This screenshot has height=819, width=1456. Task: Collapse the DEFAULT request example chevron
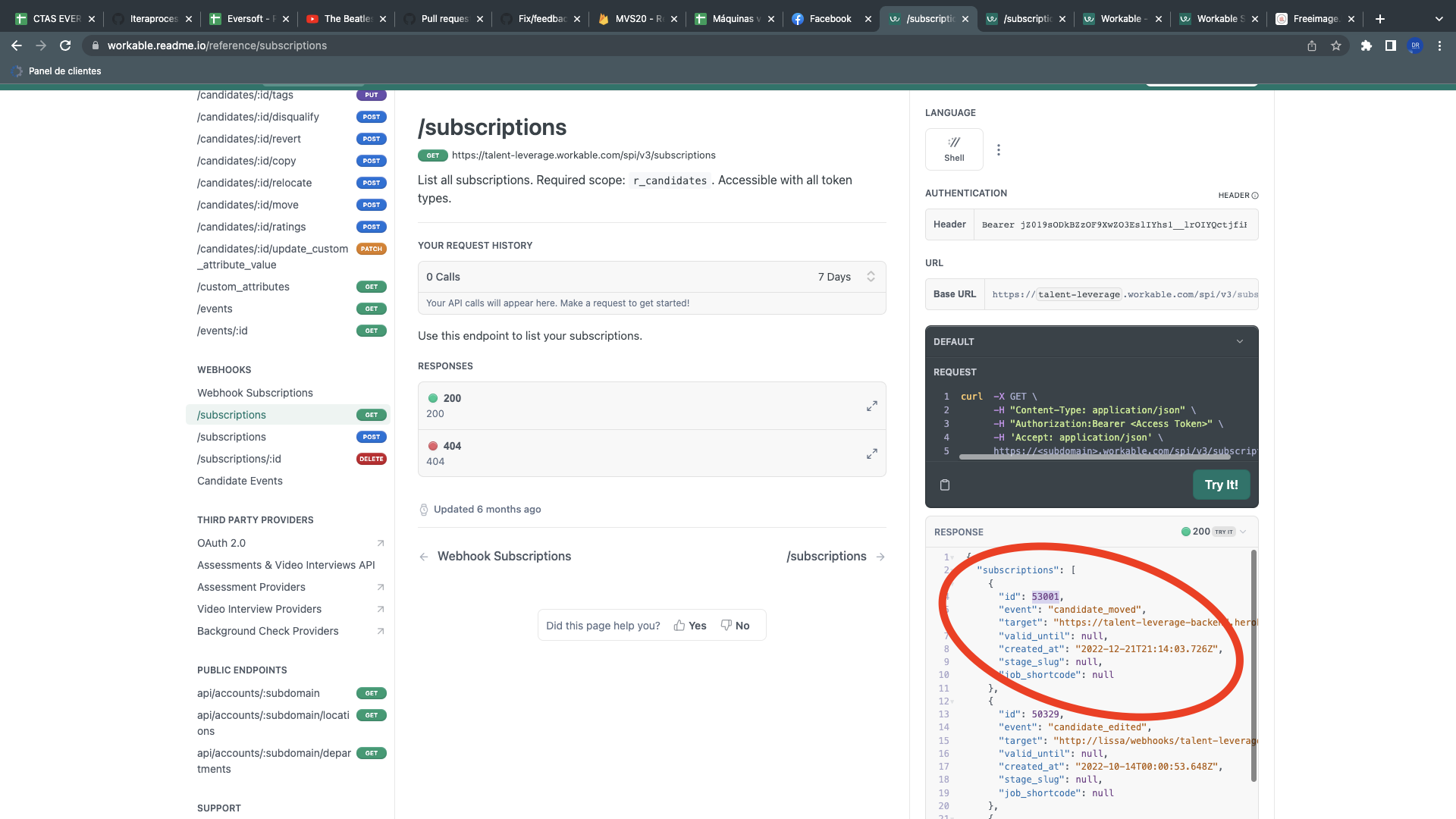pyautogui.click(x=1240, y=342)
